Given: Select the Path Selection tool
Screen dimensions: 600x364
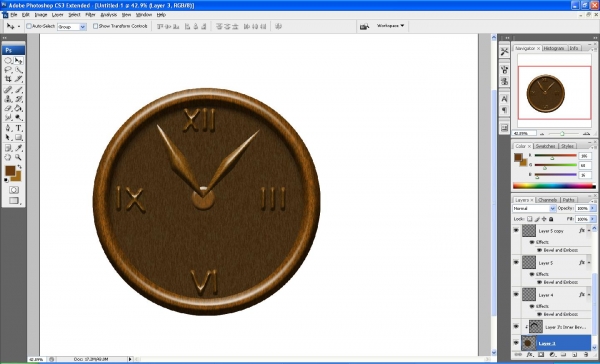Looking at the screenshot, I should coord(8,137).
